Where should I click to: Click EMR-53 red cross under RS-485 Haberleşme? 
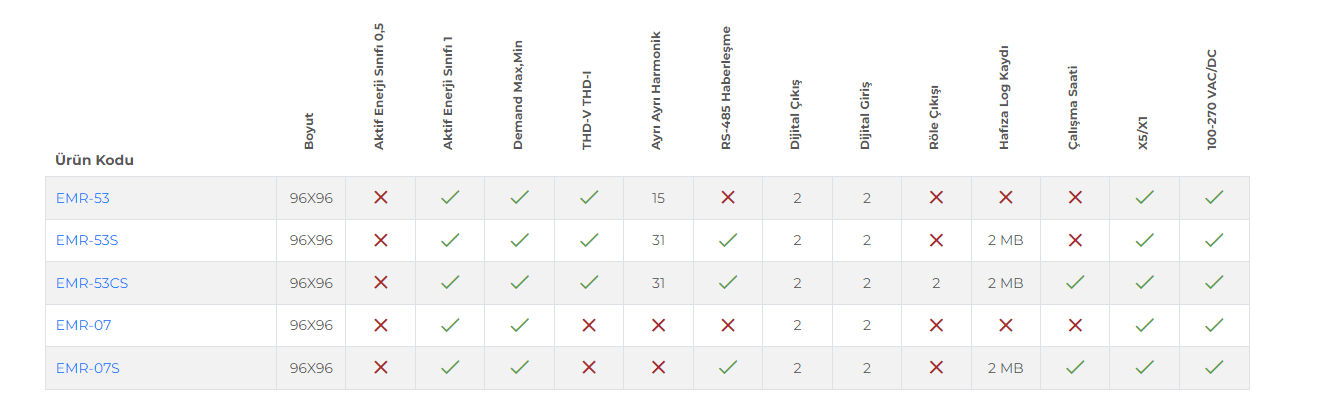click(x=728, y=198)
